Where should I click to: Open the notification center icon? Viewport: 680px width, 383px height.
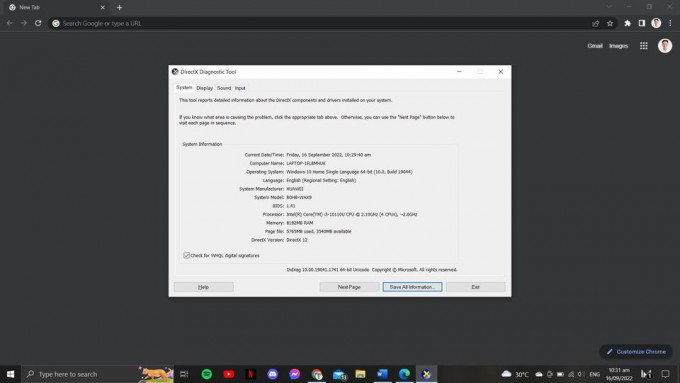pos(665,374)
